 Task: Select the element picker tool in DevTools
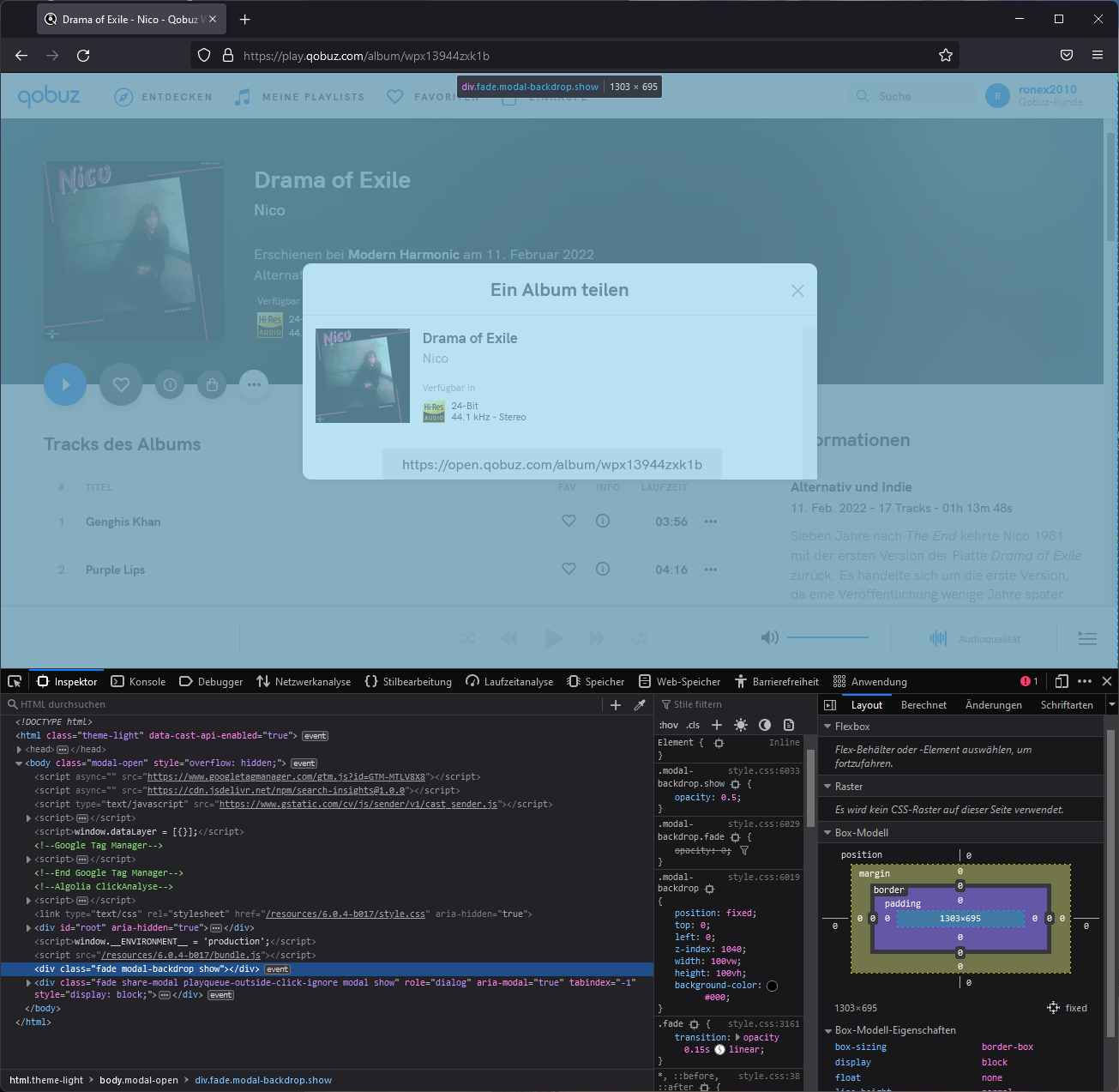pyautogui.click(x=14, y=680)
